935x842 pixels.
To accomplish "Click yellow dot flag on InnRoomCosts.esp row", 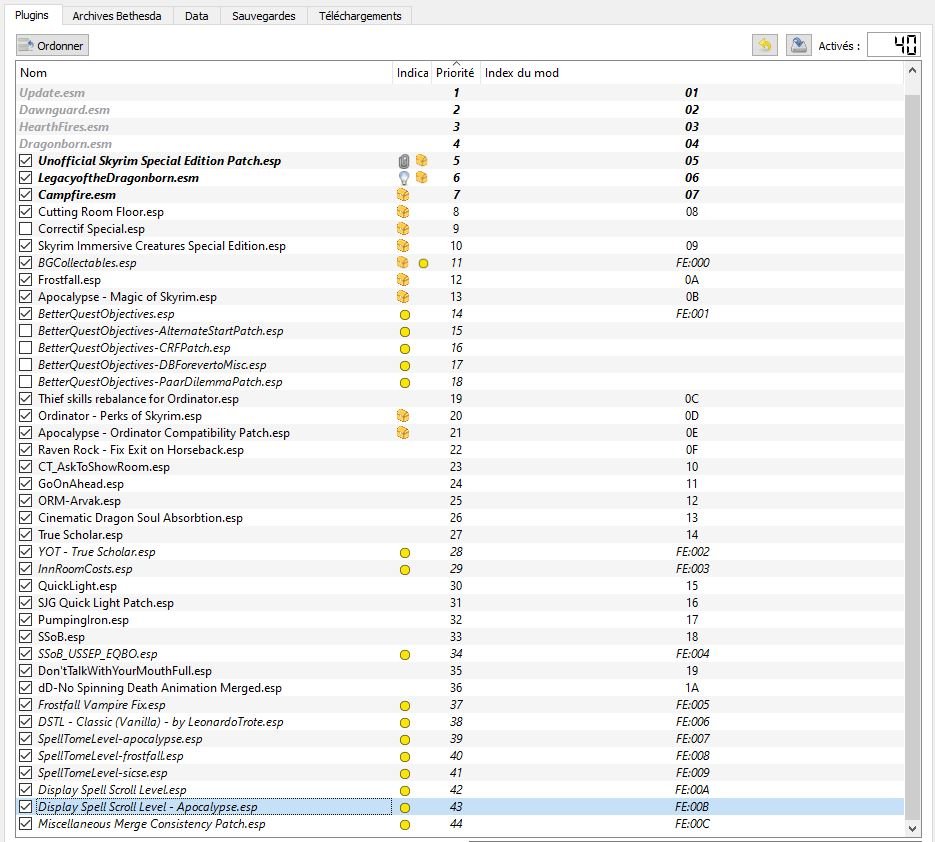I will (x=405, y=569).
